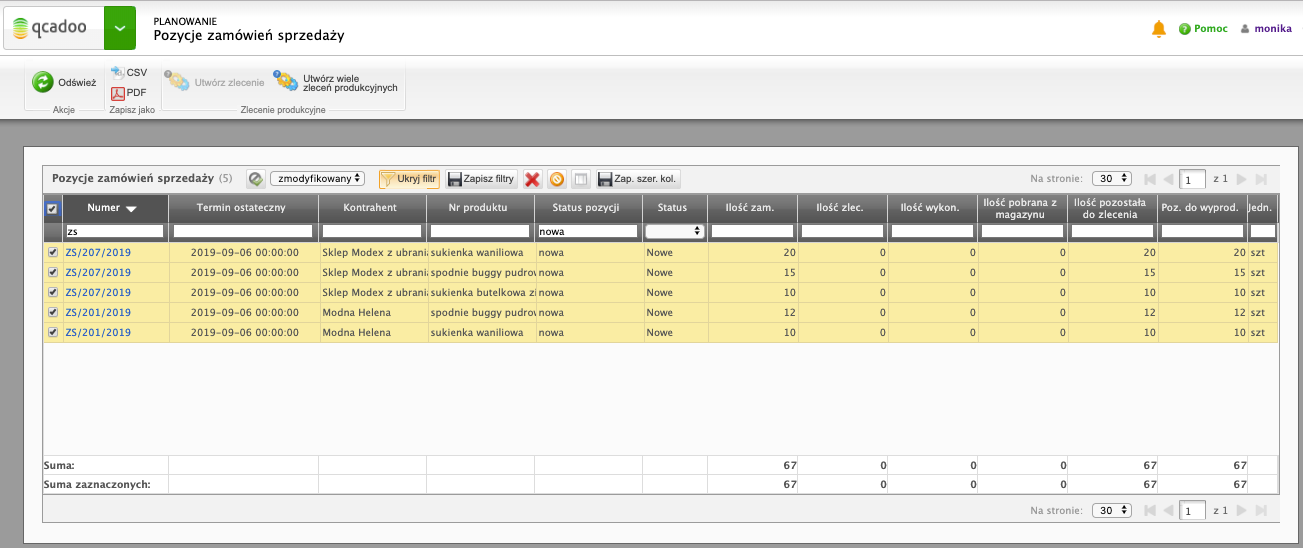The image size is (1303, 548).
Task: Open ZS/207/2019 link with quantity 15
Action: (x=98, y=273)
